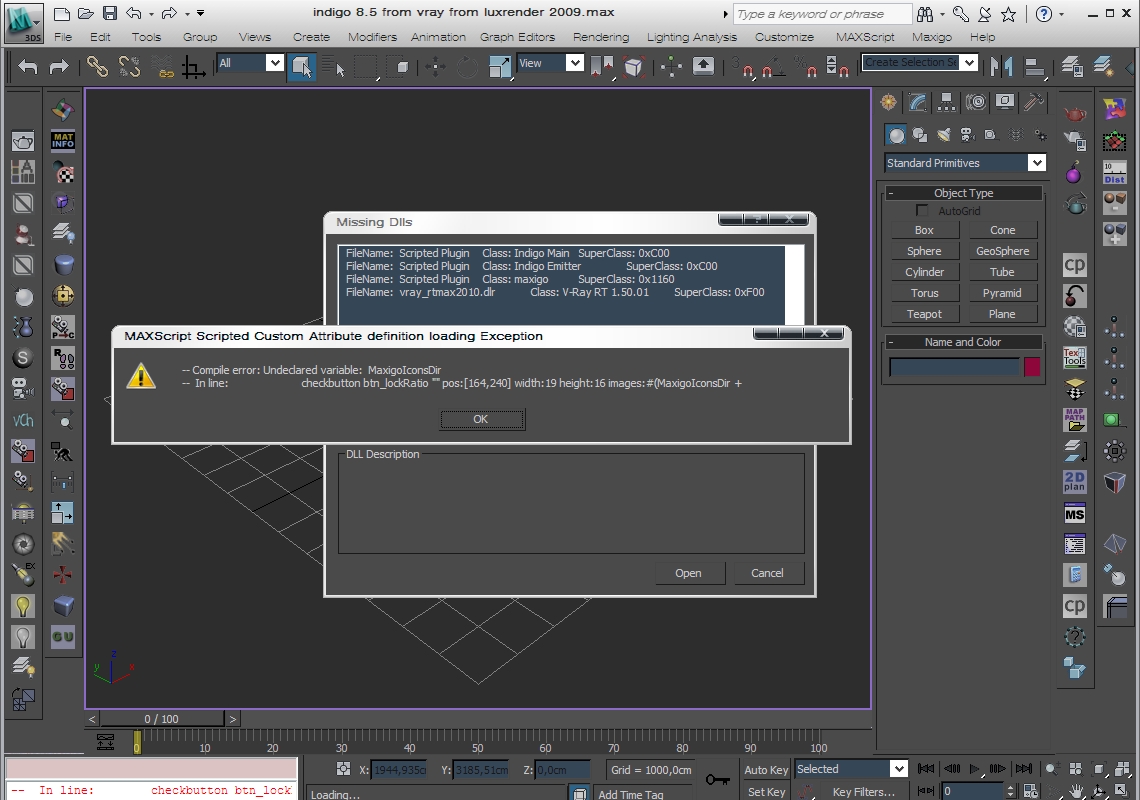Click the vCh icon in left toolbar
The image size is (1140, 800).
point(23,420)
